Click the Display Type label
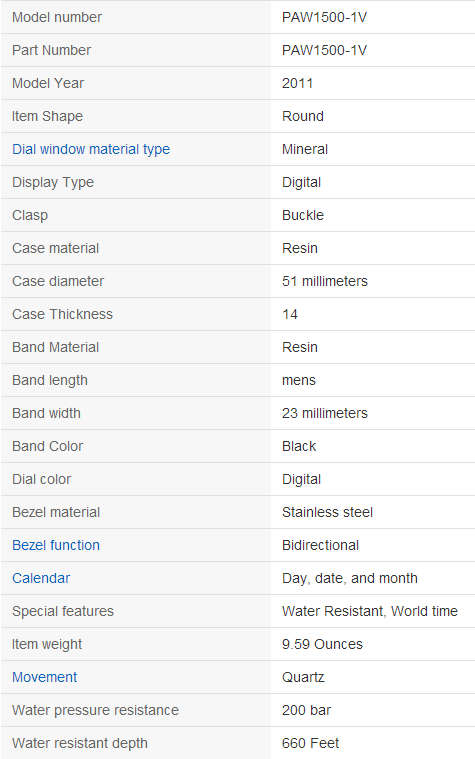 [53, 182]
